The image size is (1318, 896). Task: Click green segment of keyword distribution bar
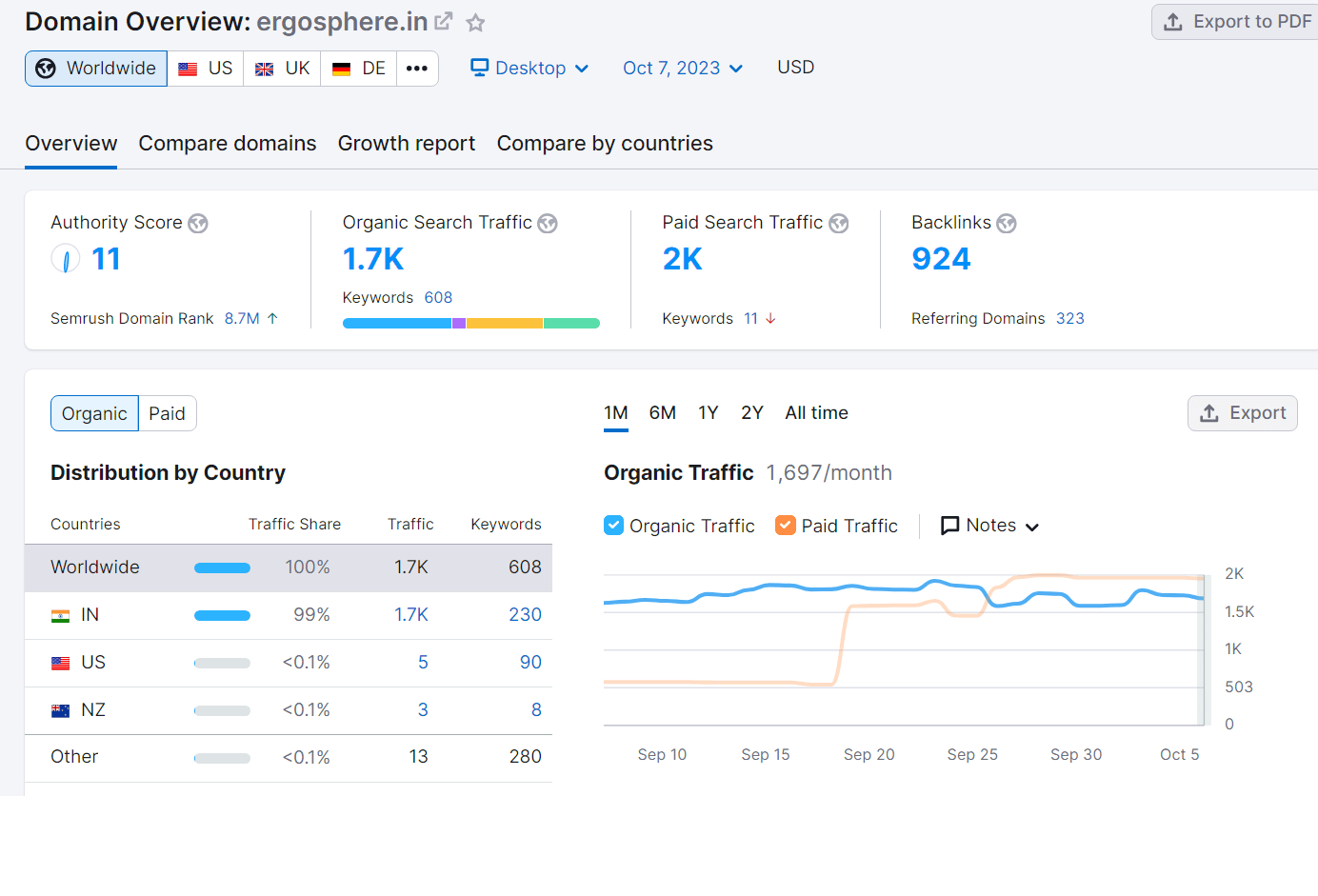571,324
